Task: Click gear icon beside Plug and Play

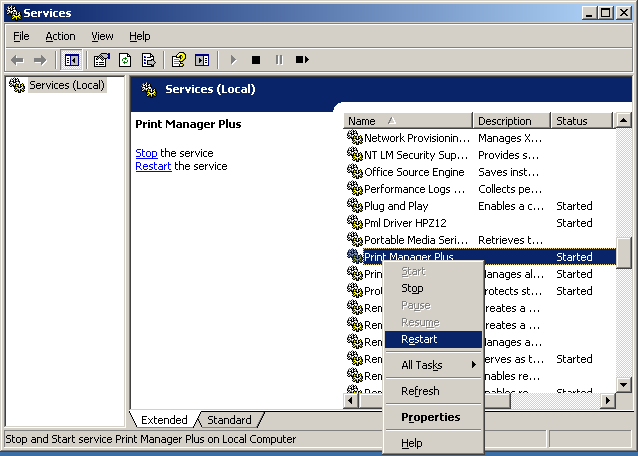Action: [354, 206]
